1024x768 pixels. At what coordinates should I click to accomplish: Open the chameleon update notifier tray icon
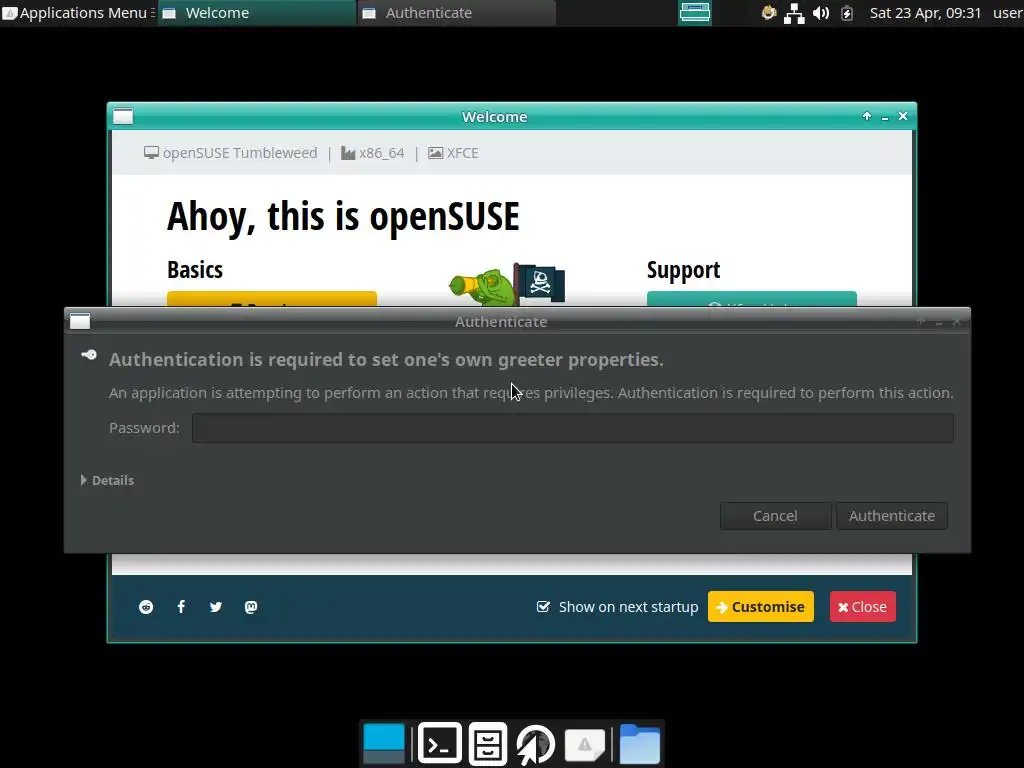(x=769, y=12)
